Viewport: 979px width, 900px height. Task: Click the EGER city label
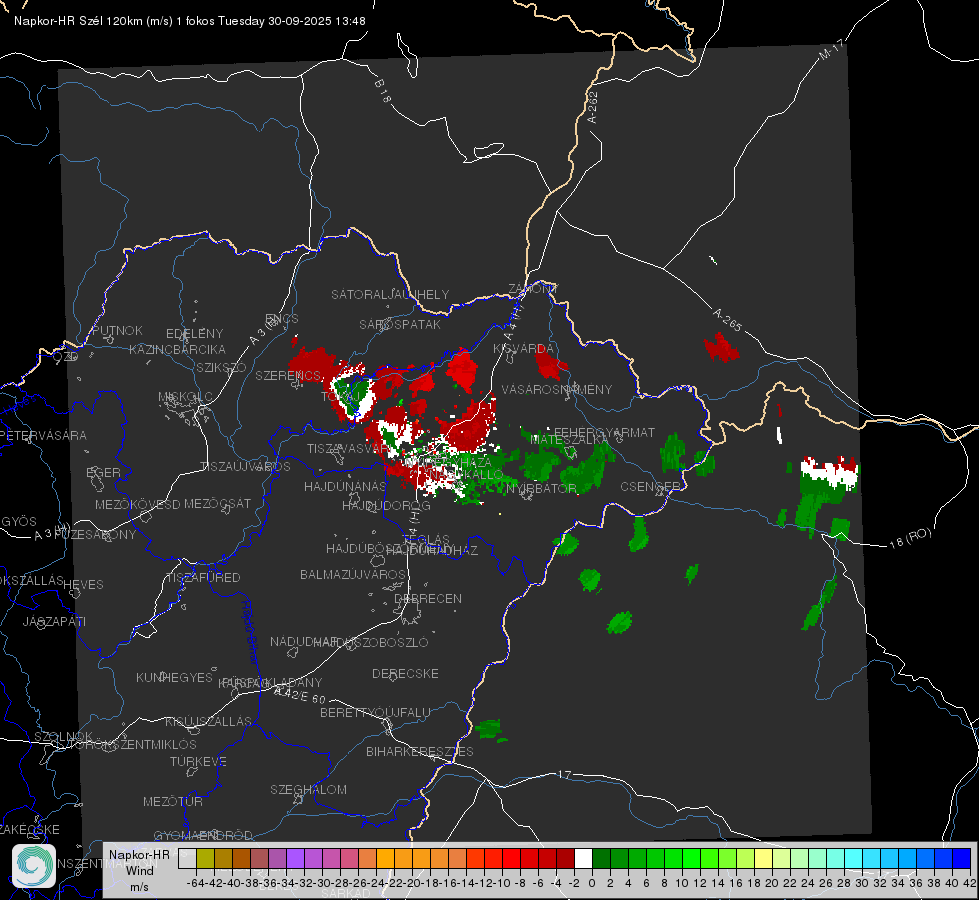[104, 472]
